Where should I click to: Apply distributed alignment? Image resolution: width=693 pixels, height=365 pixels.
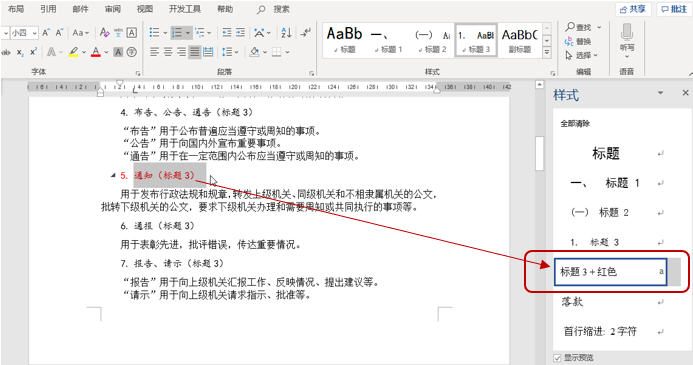coord(208,52)
